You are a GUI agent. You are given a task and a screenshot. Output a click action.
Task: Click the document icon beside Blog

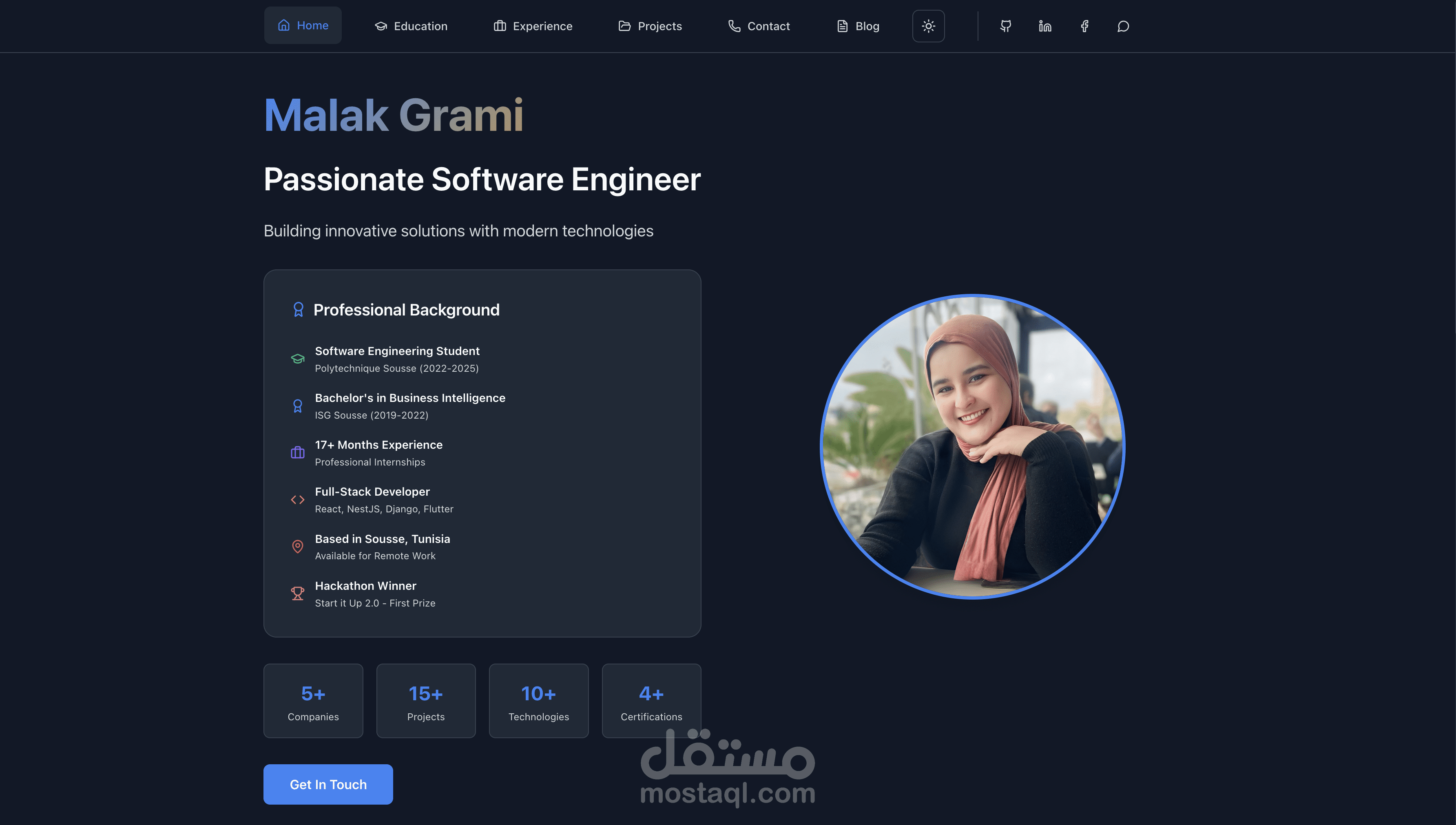(843, 26)
